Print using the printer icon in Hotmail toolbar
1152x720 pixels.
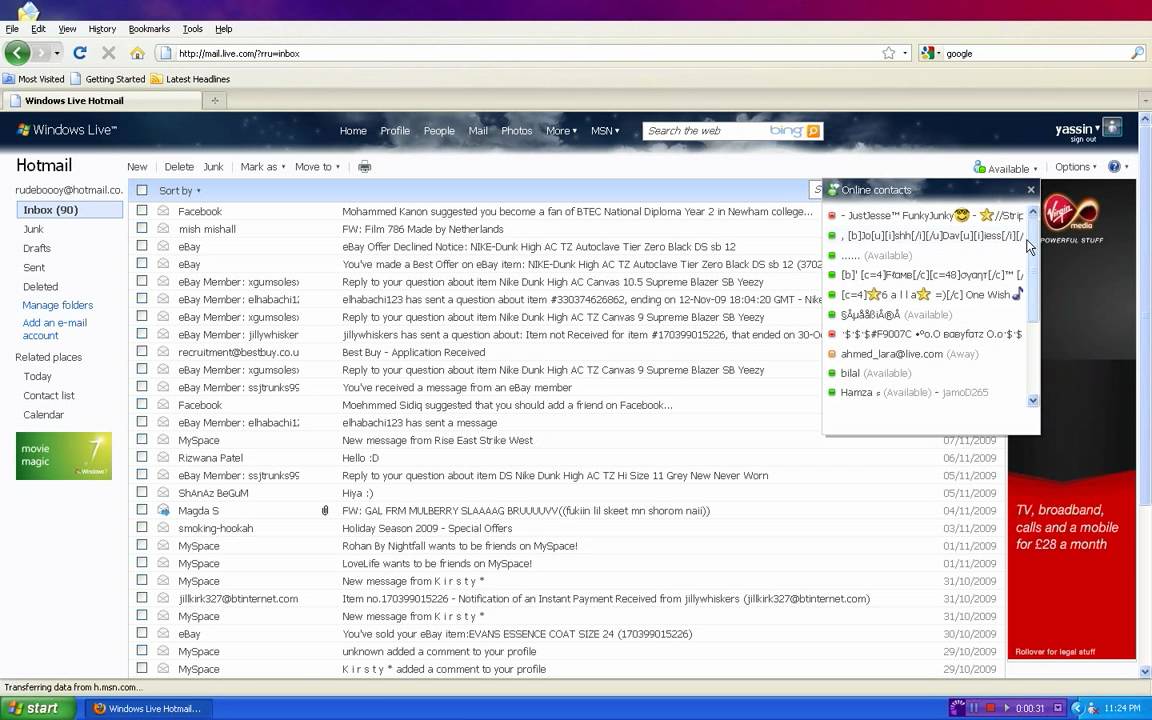364,167
